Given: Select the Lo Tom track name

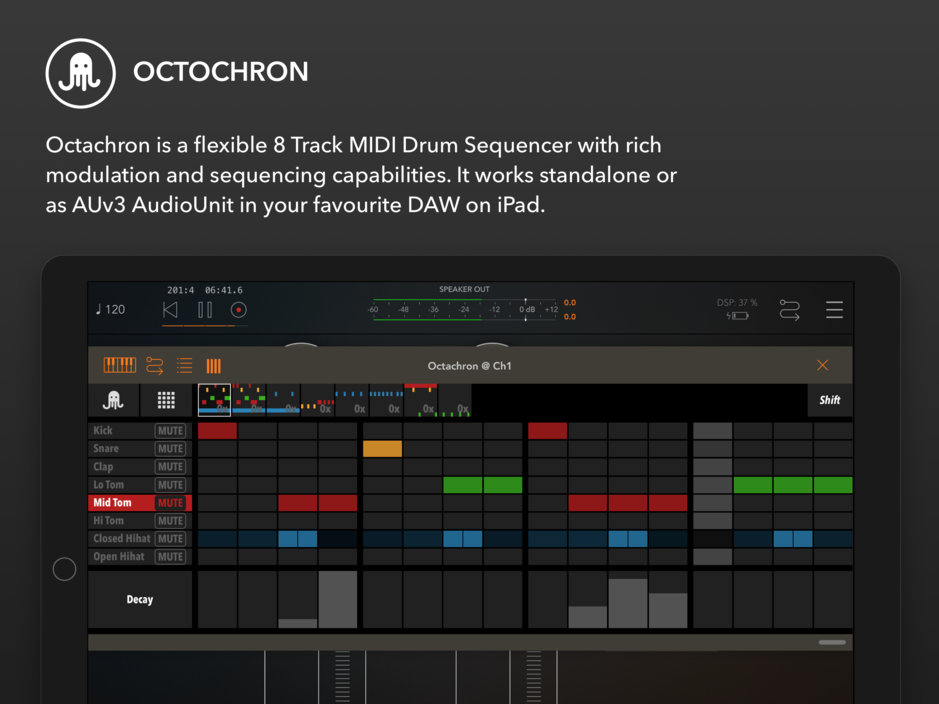Looking at the screenshot, I should (108, 485).
